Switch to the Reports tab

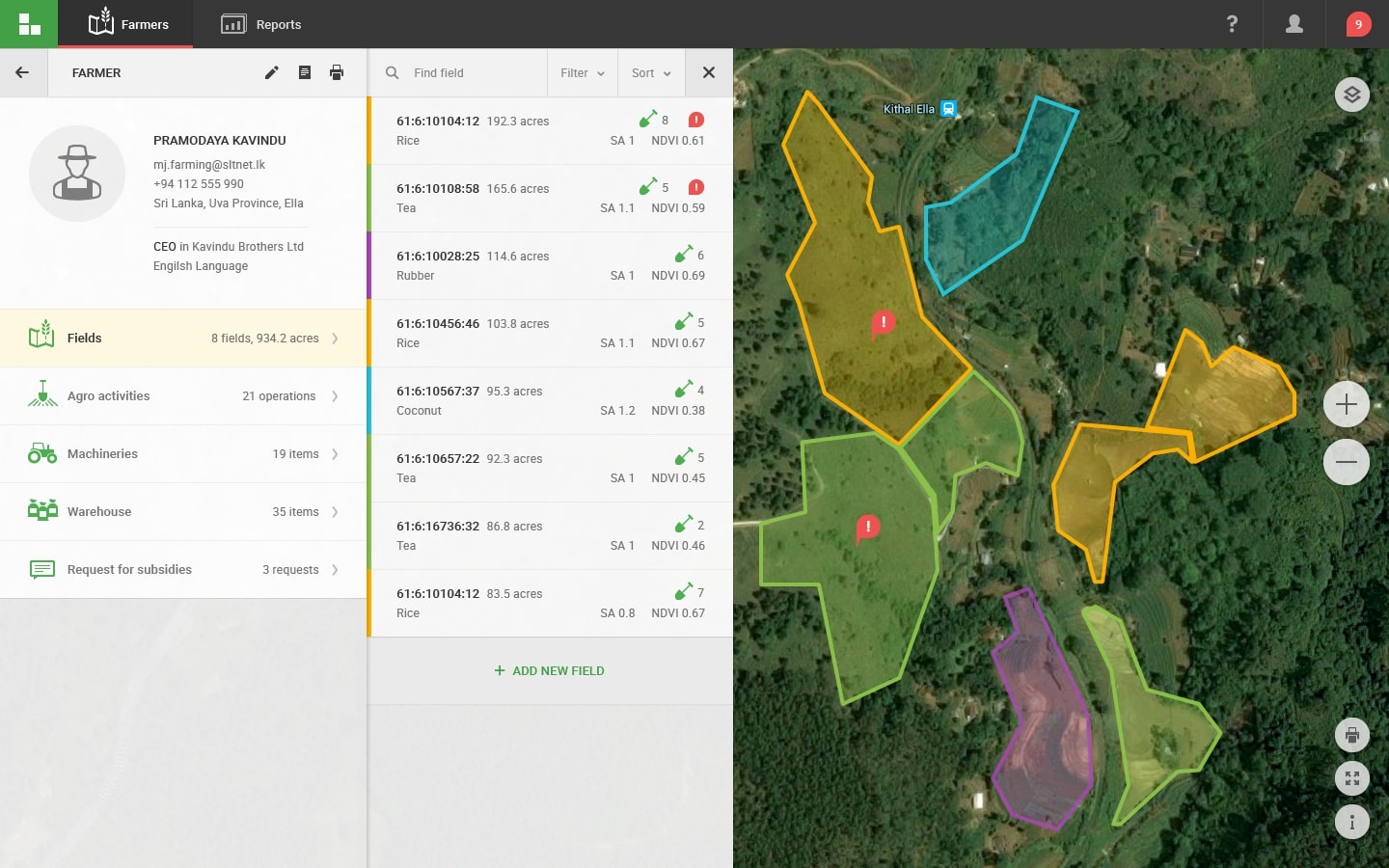(x=261, y=24)
